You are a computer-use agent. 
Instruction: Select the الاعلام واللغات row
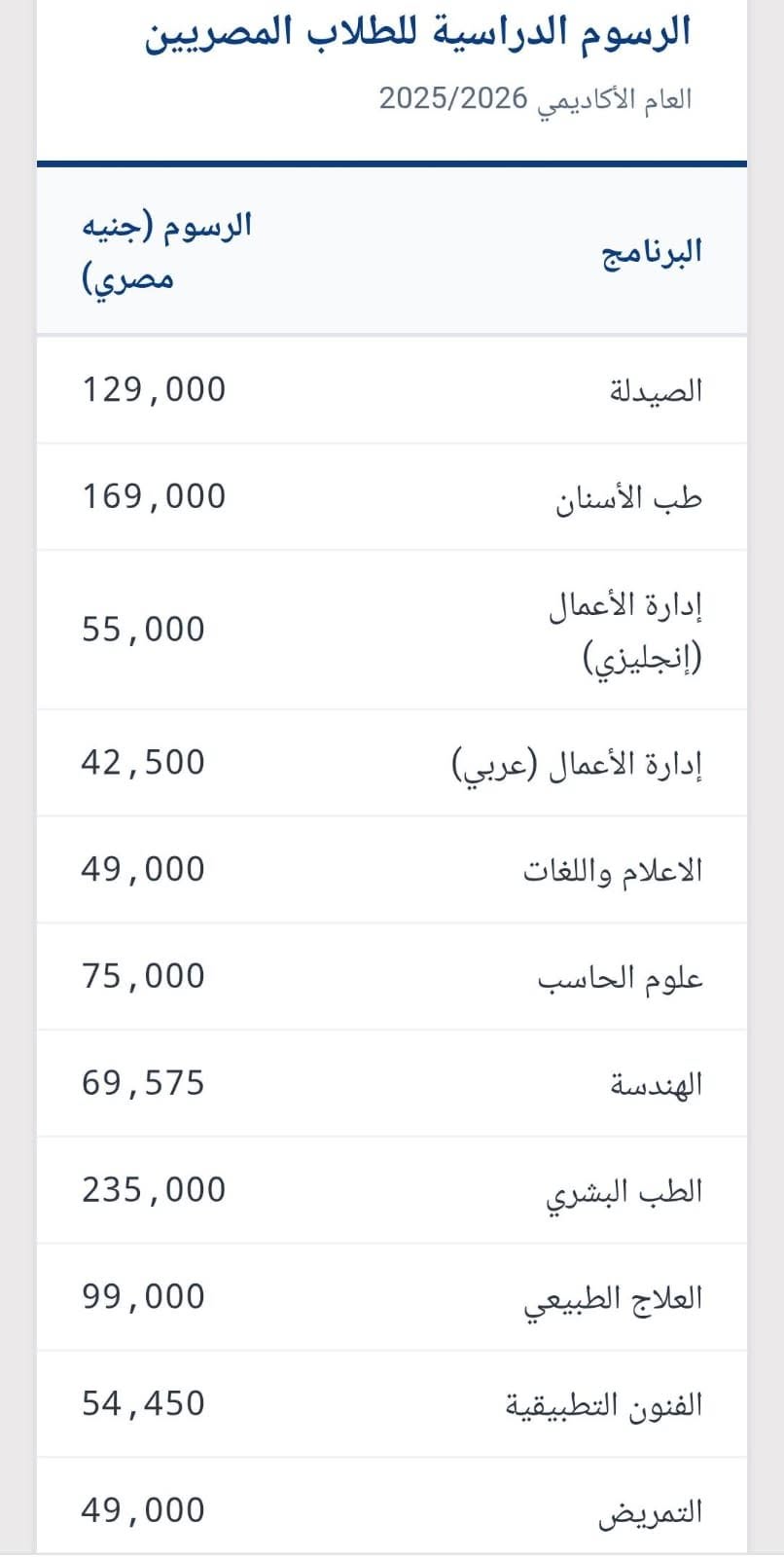coord(392,870)
